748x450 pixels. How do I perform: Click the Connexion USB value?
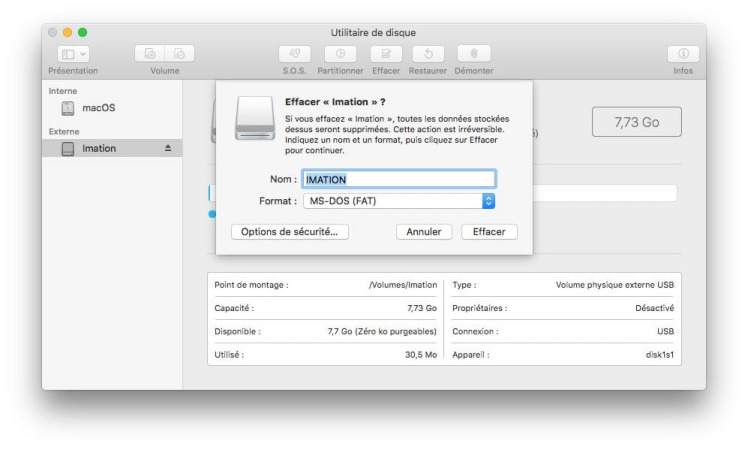[x=665, y=331]
